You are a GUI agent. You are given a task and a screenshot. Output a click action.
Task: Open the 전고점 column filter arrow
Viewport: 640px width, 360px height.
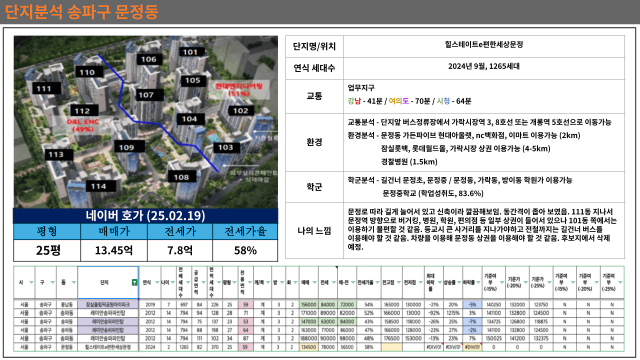399,282
